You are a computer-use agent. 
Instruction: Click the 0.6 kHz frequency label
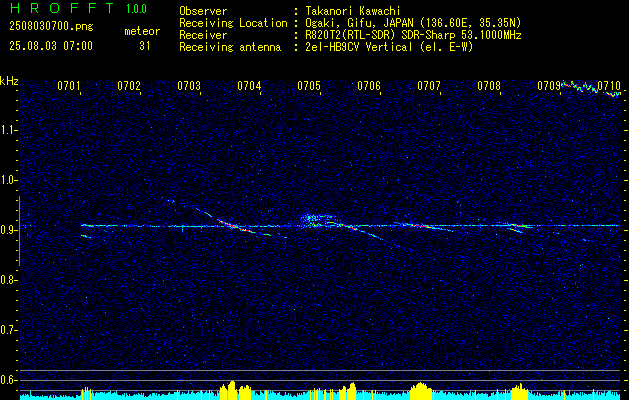pos(9,380)
